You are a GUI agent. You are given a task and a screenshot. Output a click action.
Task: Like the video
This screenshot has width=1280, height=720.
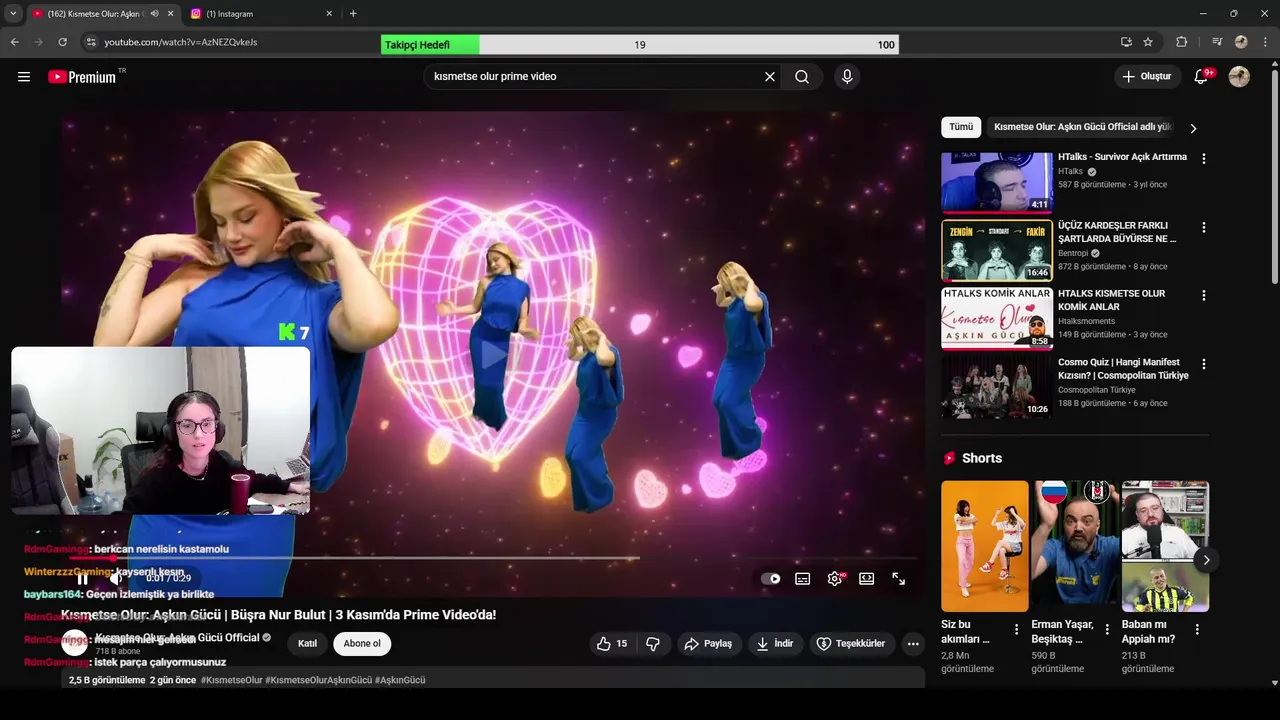click(x=612, y=644)
